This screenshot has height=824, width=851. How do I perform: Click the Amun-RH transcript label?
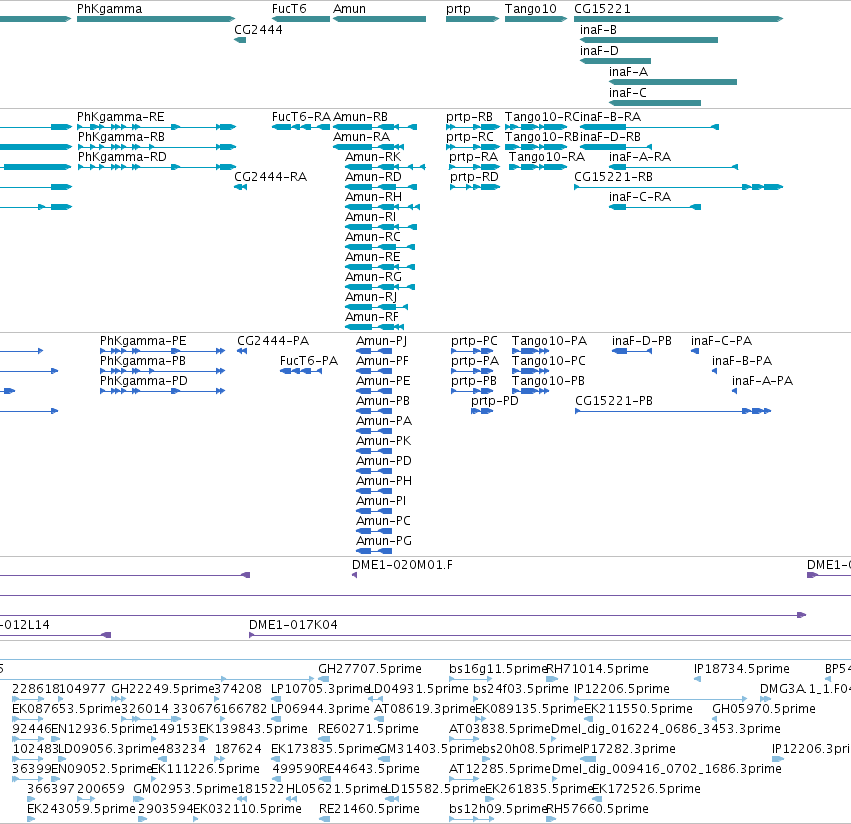[373, 197]
